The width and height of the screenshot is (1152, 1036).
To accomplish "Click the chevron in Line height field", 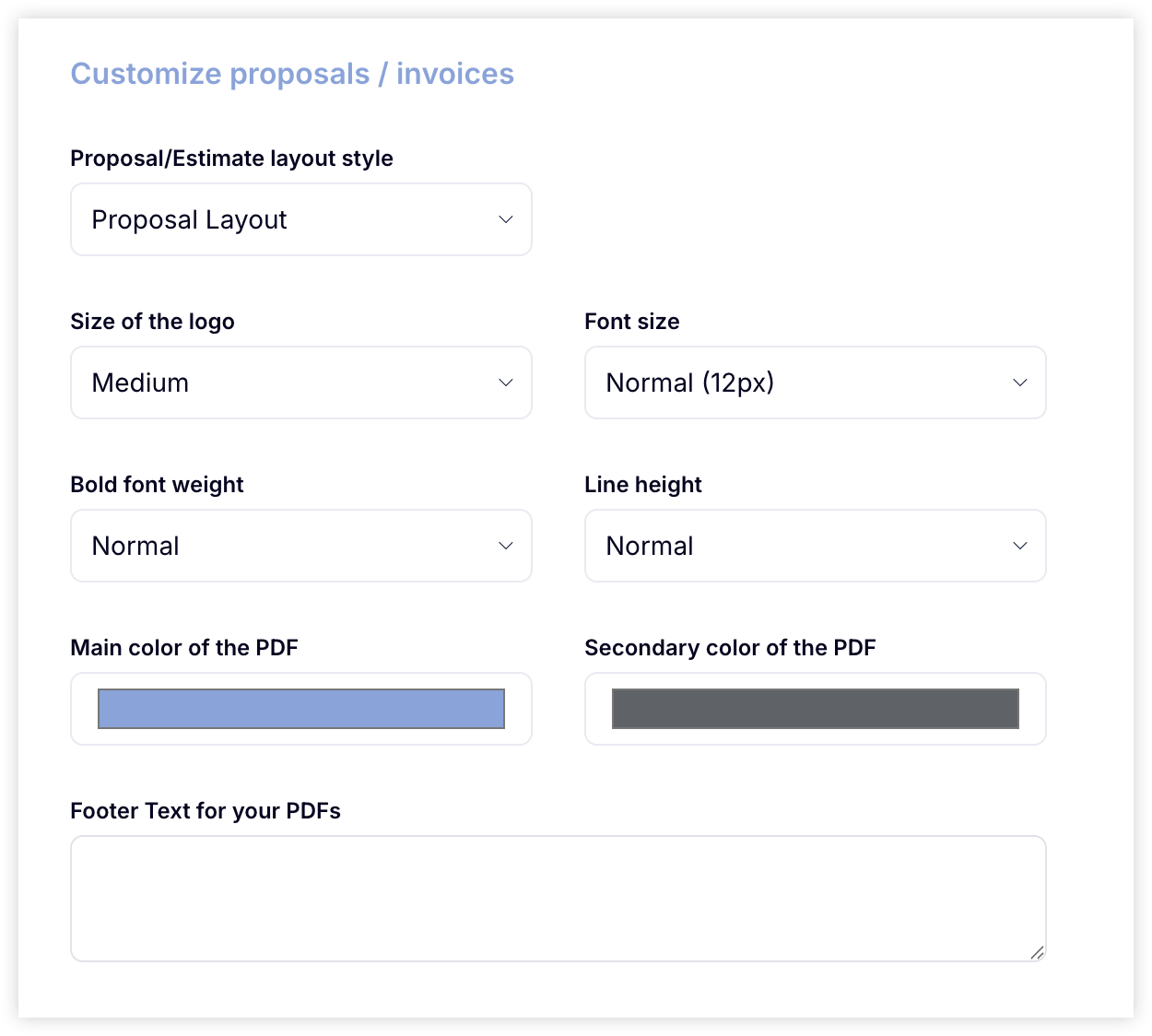I will tap(1019, 546).
